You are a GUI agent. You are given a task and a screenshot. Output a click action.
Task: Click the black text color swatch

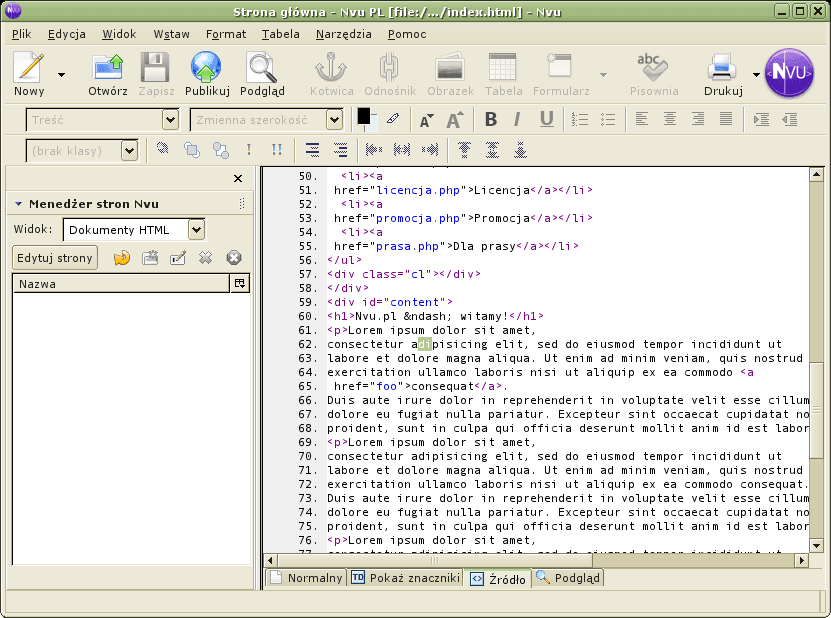click(364, 115)
